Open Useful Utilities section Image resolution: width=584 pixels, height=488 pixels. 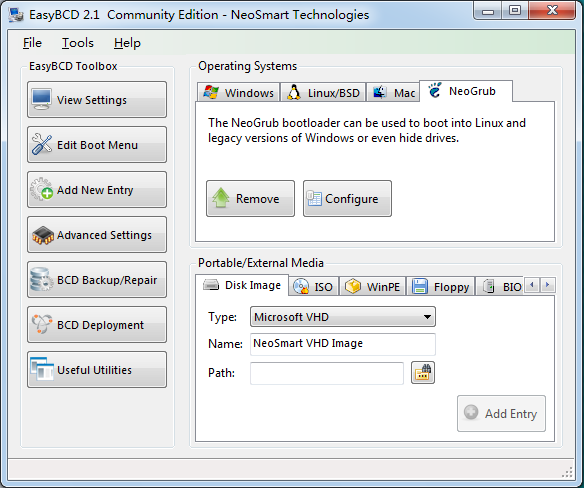(97, 370)
